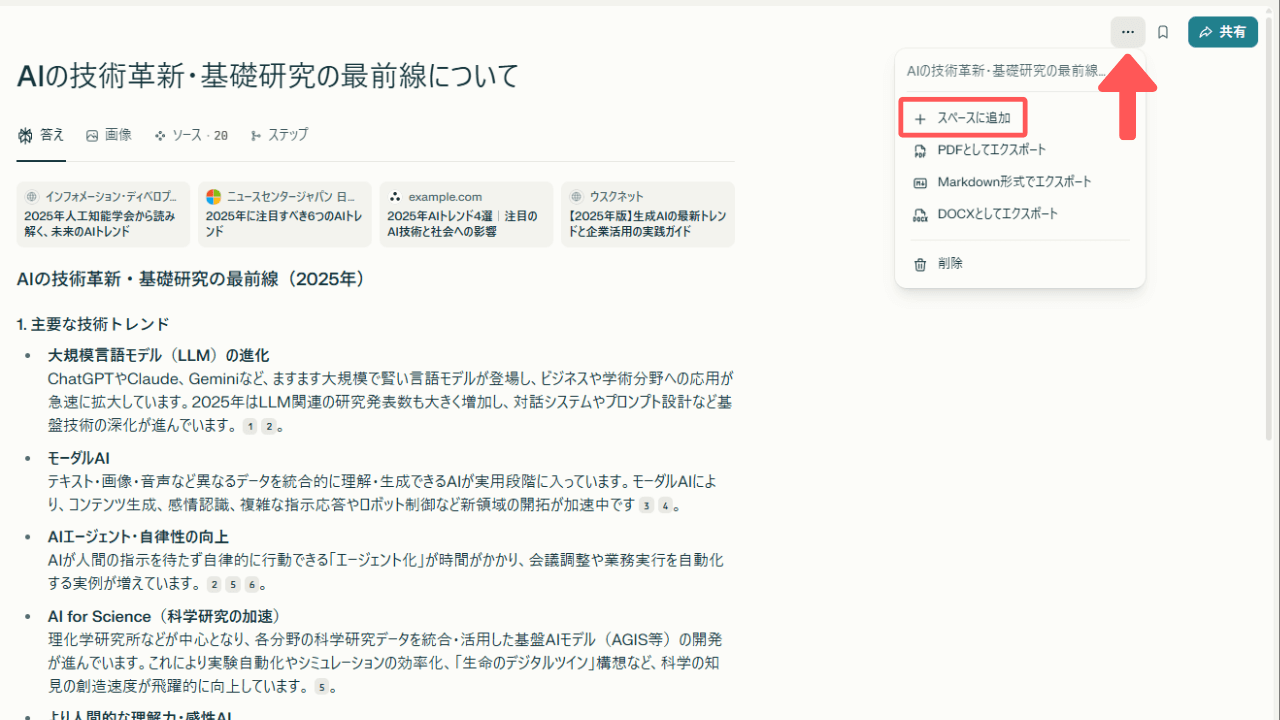The width and height of the screenshot is (1280, 720).
Task: Export as Markdown形式でエクスポート
Action: point(1013,182)
